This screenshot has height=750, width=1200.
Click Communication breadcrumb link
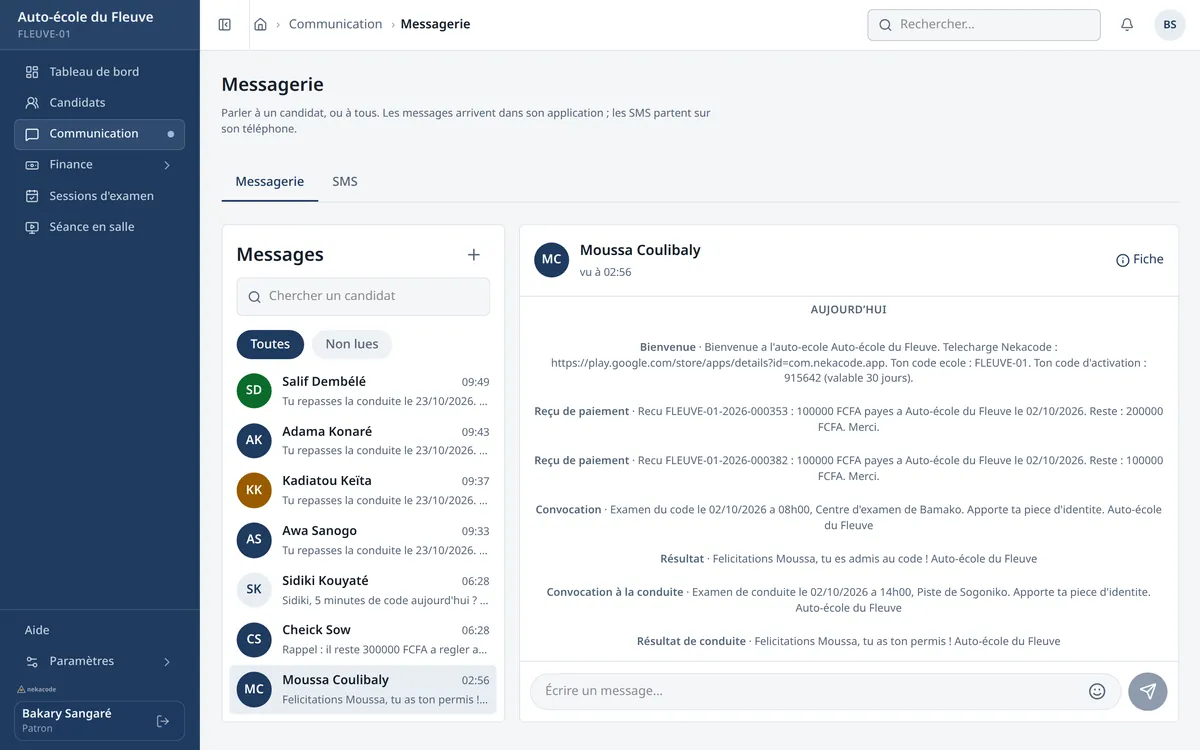[336, 25]
